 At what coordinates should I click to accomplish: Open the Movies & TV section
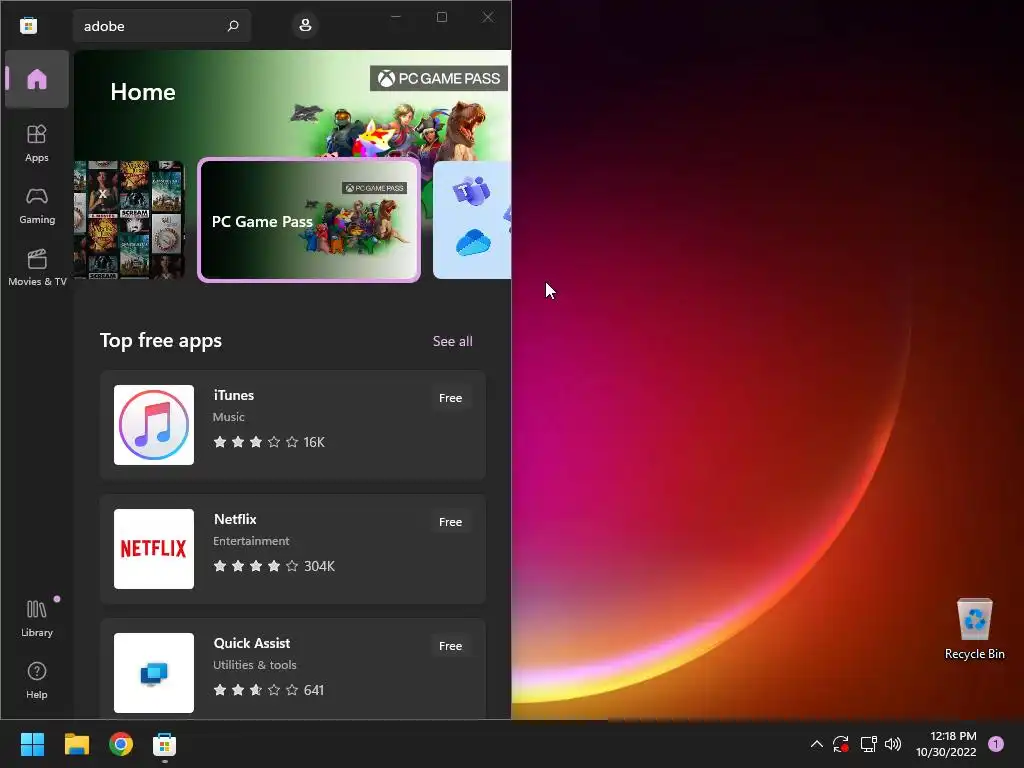[x=37, y=268]
